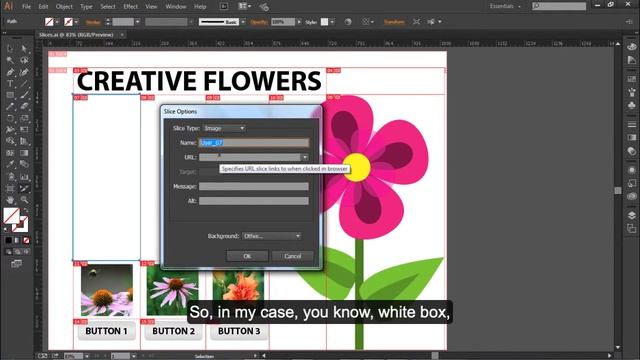Open the Edit menu
640x360 pixels.
click(x=43, y=7)
